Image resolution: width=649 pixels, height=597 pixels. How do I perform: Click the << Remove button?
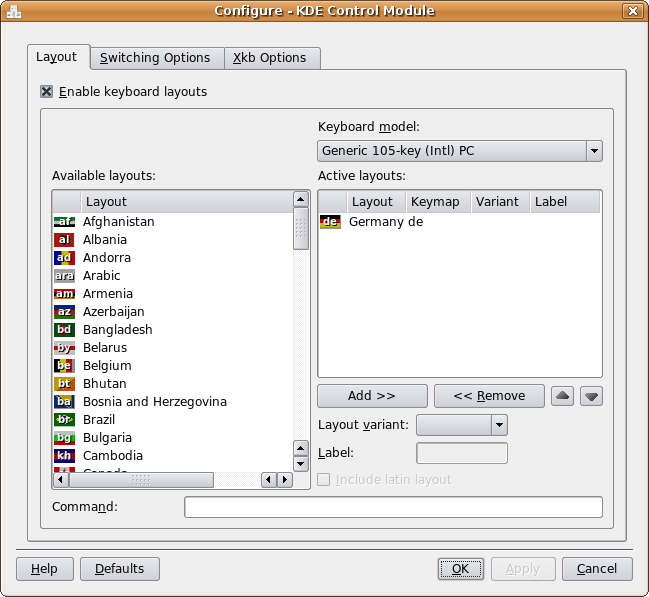[489, 396]
